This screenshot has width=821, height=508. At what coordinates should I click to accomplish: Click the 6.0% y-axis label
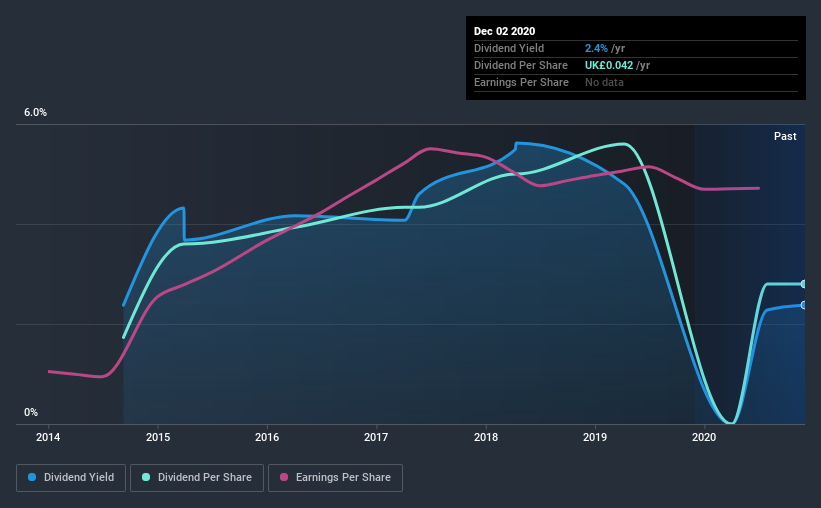pyautogui.click(x=35, y=112)
